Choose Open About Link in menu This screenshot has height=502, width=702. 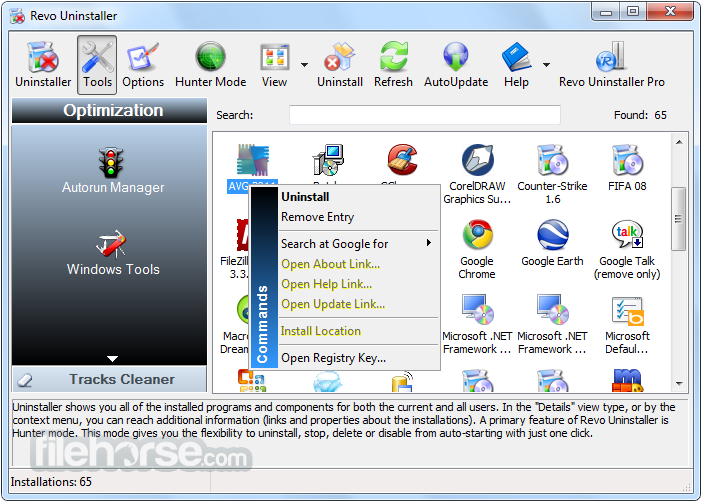click(x=358, y=264)
